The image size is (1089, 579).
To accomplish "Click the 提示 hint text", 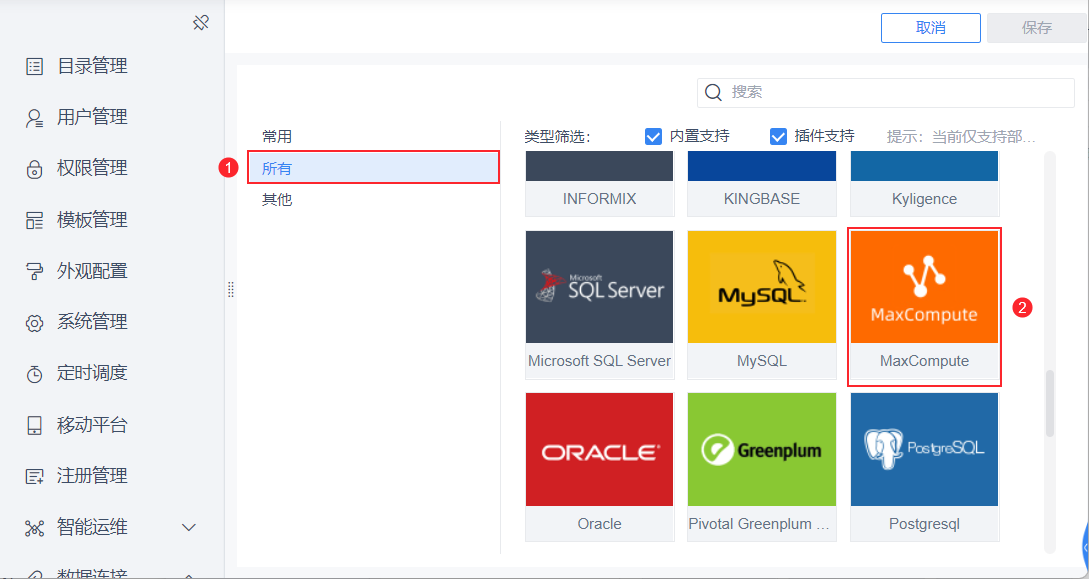I will pos(961,137).
